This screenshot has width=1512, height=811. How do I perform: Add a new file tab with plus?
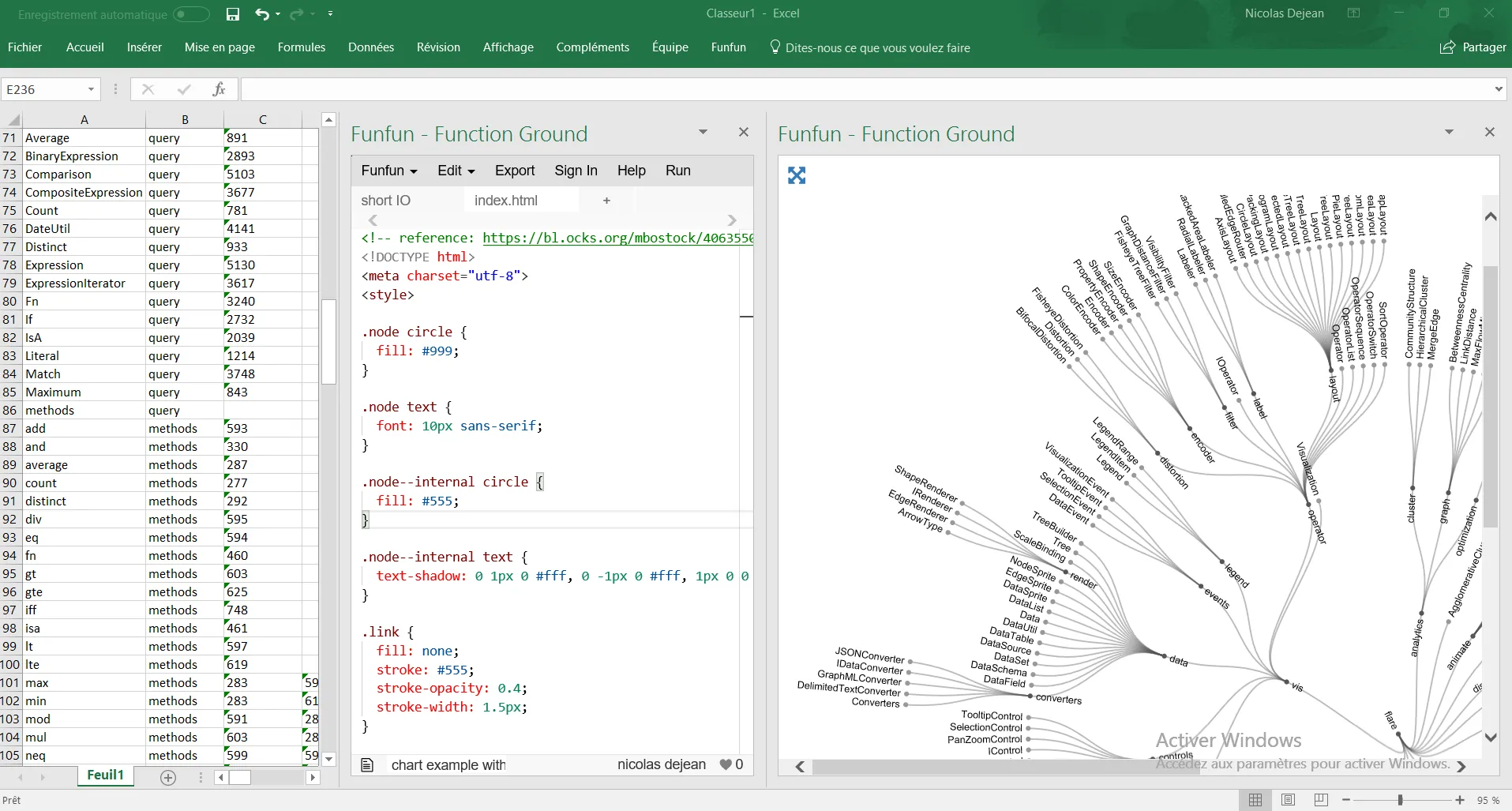coord(606,201)
